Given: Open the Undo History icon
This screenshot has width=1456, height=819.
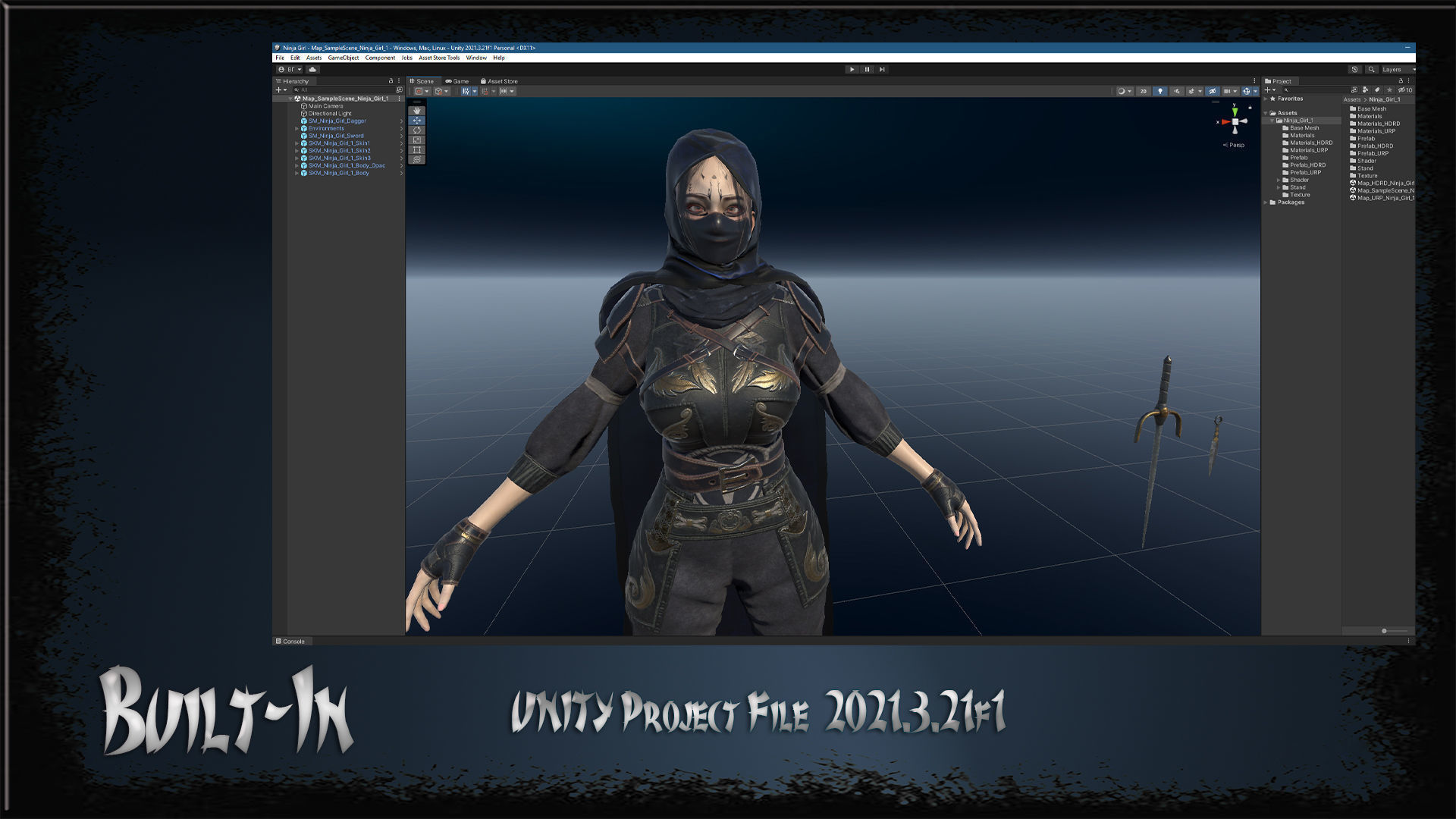Looking at the screenshot, I should click(1354, 70).
